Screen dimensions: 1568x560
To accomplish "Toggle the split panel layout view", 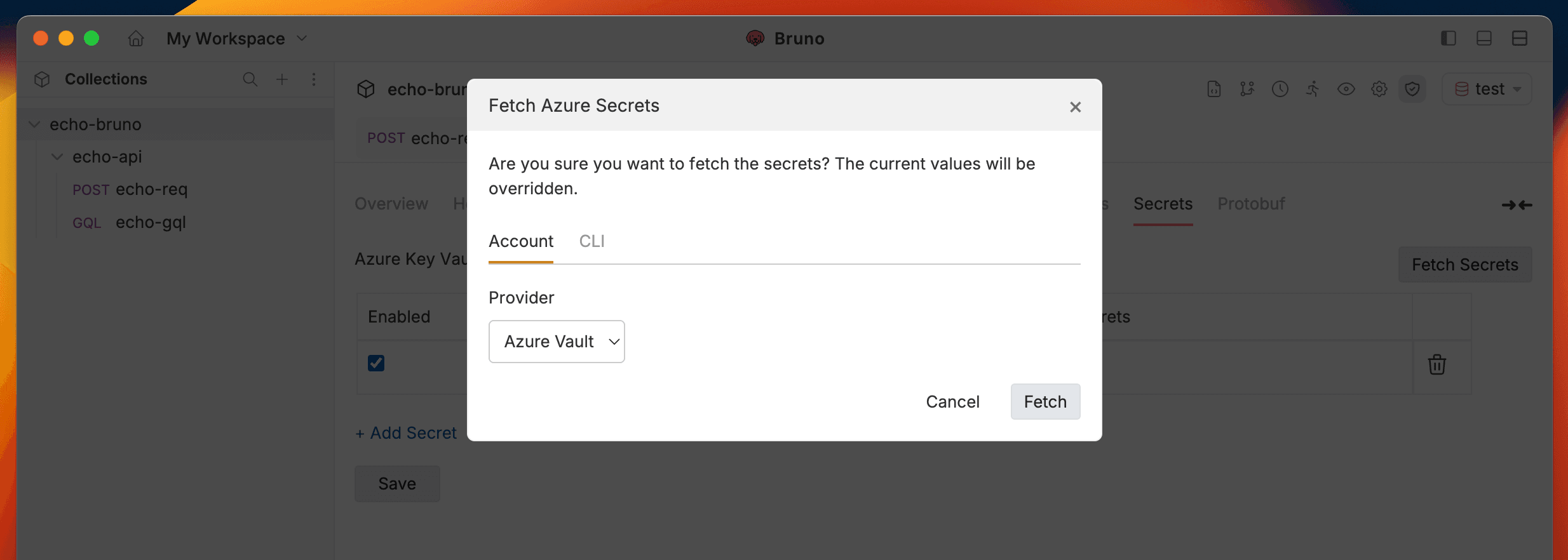I will 1520,38.
